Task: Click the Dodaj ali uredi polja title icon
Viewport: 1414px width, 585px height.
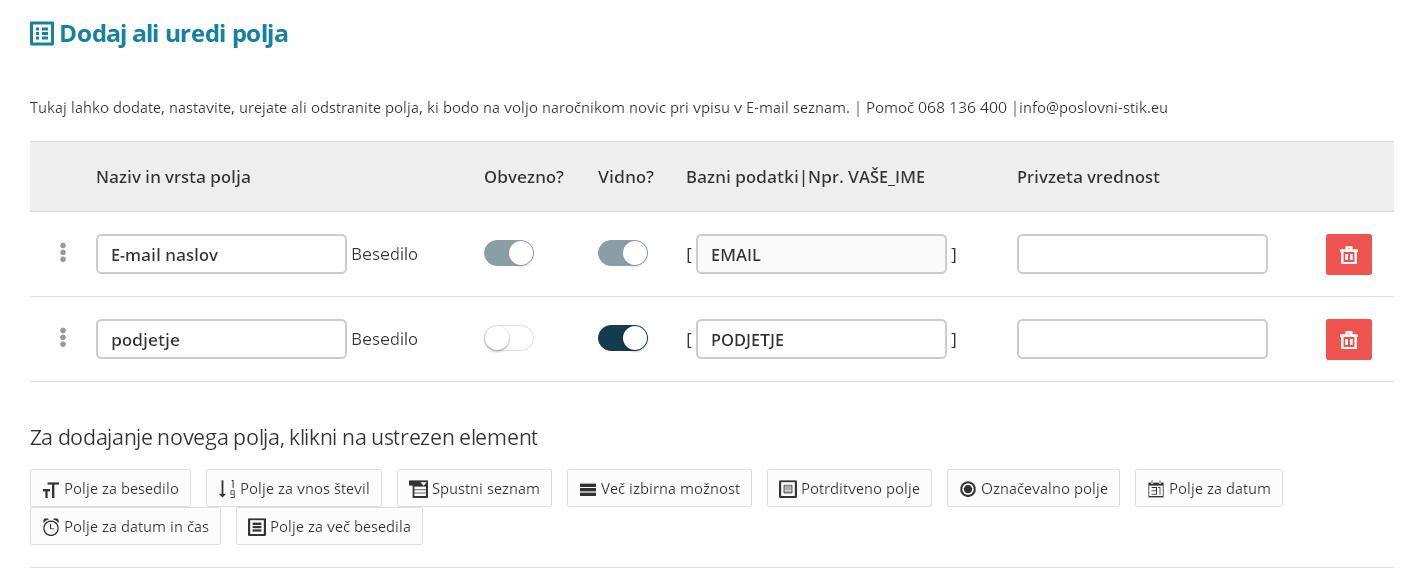Action: (x=41, y=33)
